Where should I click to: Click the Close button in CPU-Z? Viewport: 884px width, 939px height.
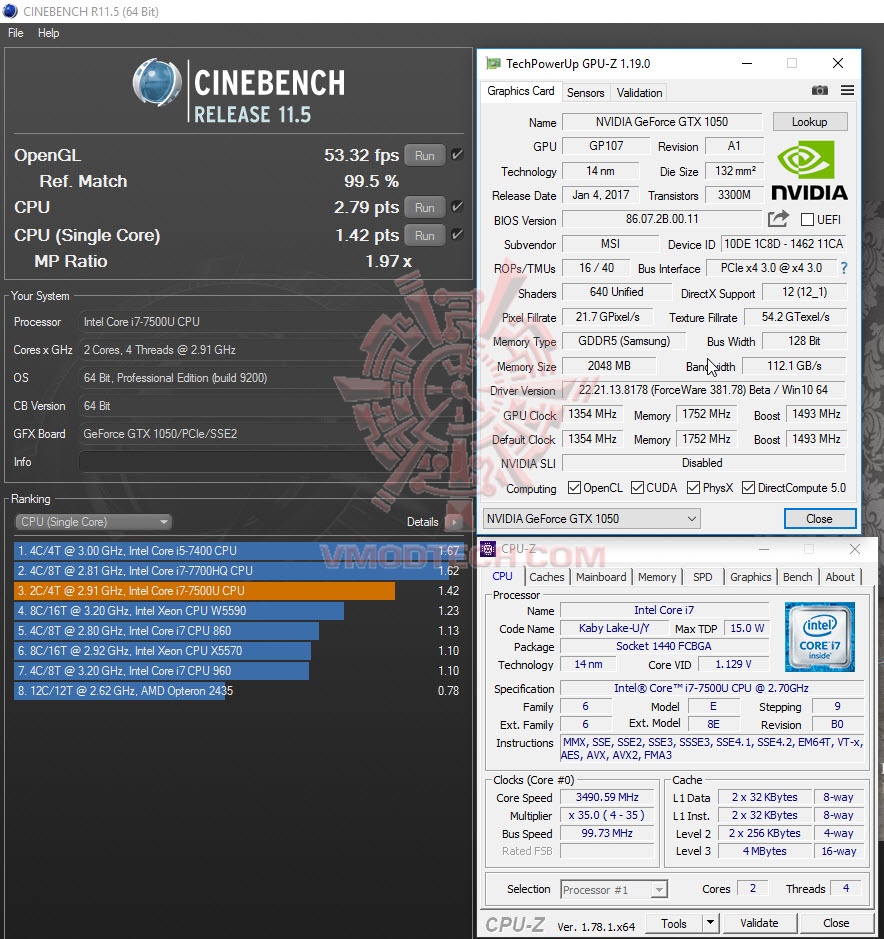pyautogui.click(x=835, y=923)
